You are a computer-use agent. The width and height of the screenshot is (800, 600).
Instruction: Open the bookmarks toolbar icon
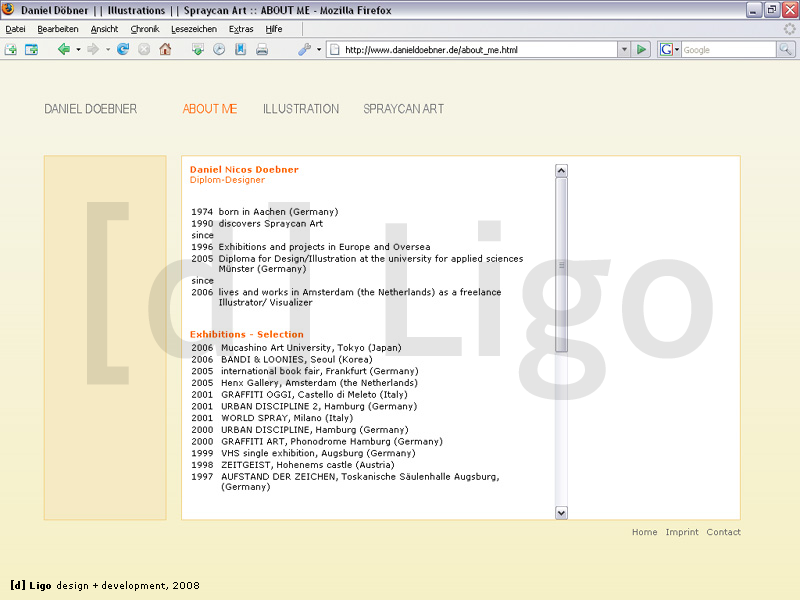pos(240,49)
